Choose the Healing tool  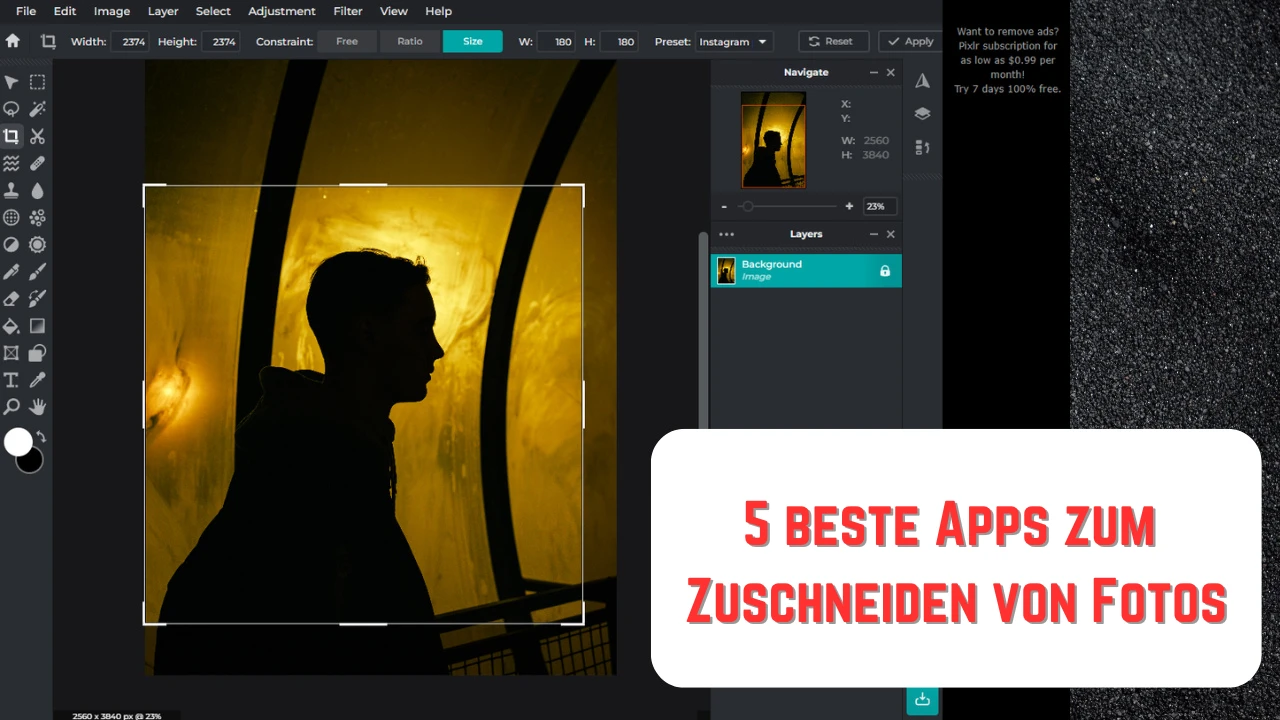pos(37,163)
